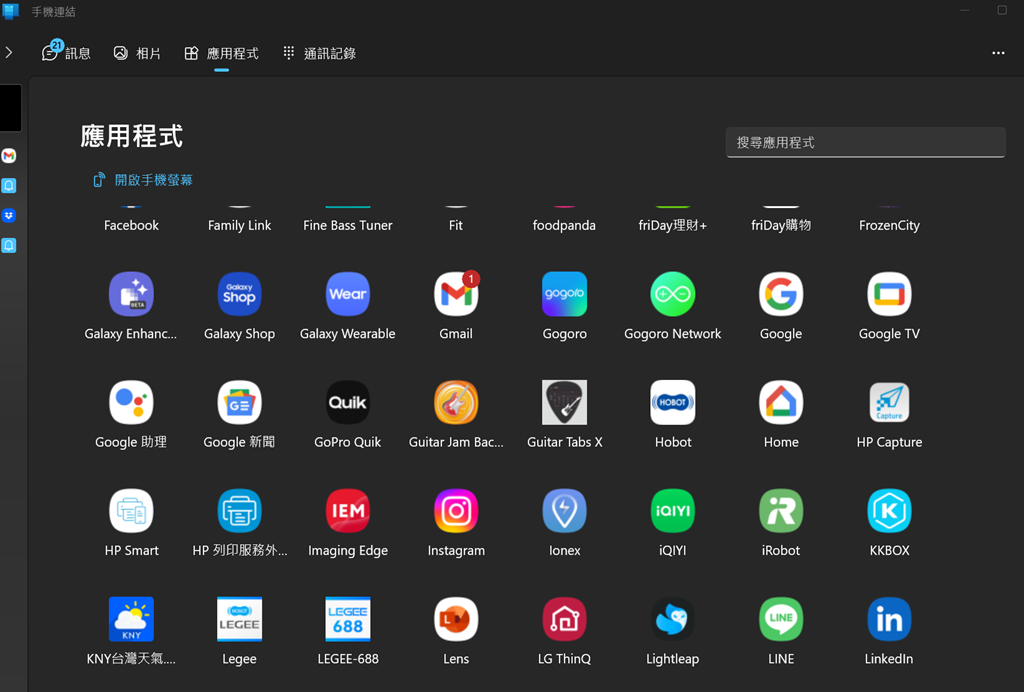Click the 搜尋應用程式 search field
The width and height of the screenshot is (1024, 692).
[x=865, y=142]
